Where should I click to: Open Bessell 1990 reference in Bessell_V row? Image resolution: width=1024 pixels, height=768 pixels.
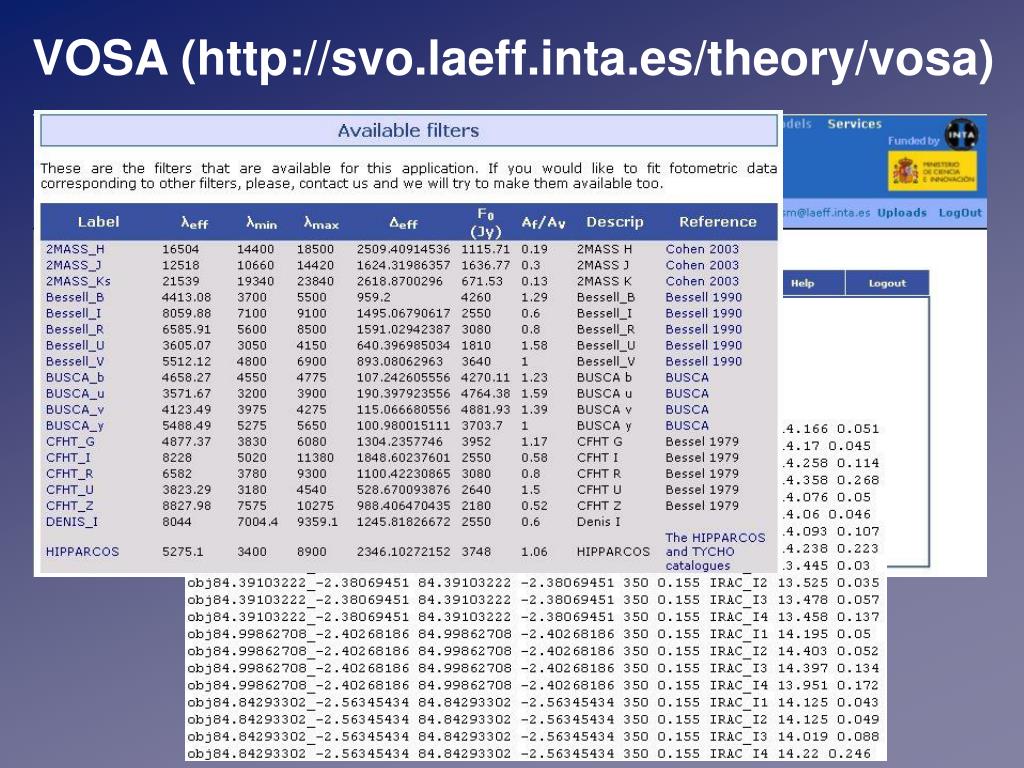(703, 361)
